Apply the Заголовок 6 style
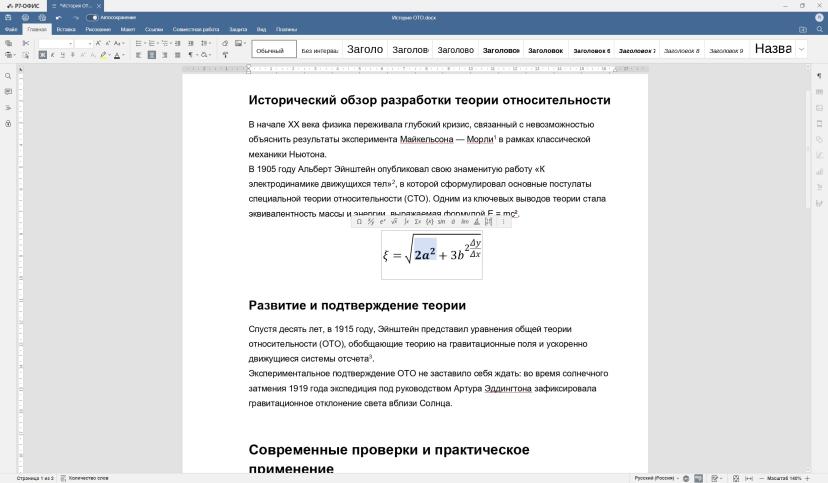Image resolution: width=828 pixels, height=483 pixels. (x=591, y=49)
